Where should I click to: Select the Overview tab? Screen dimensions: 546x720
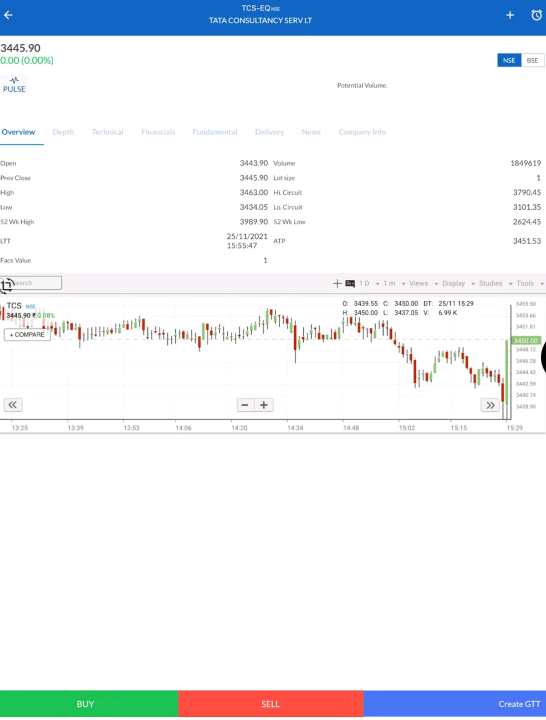click(x=18, y=132)
